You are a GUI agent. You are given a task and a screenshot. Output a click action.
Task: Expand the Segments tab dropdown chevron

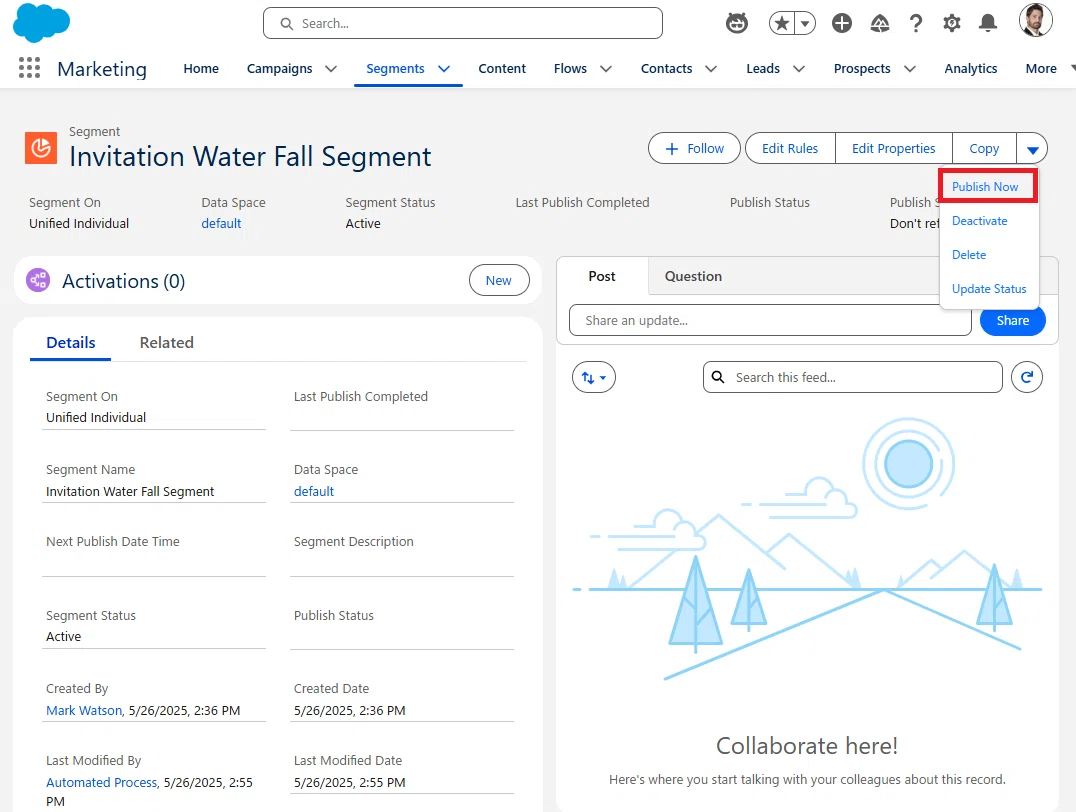pos(444,69)
